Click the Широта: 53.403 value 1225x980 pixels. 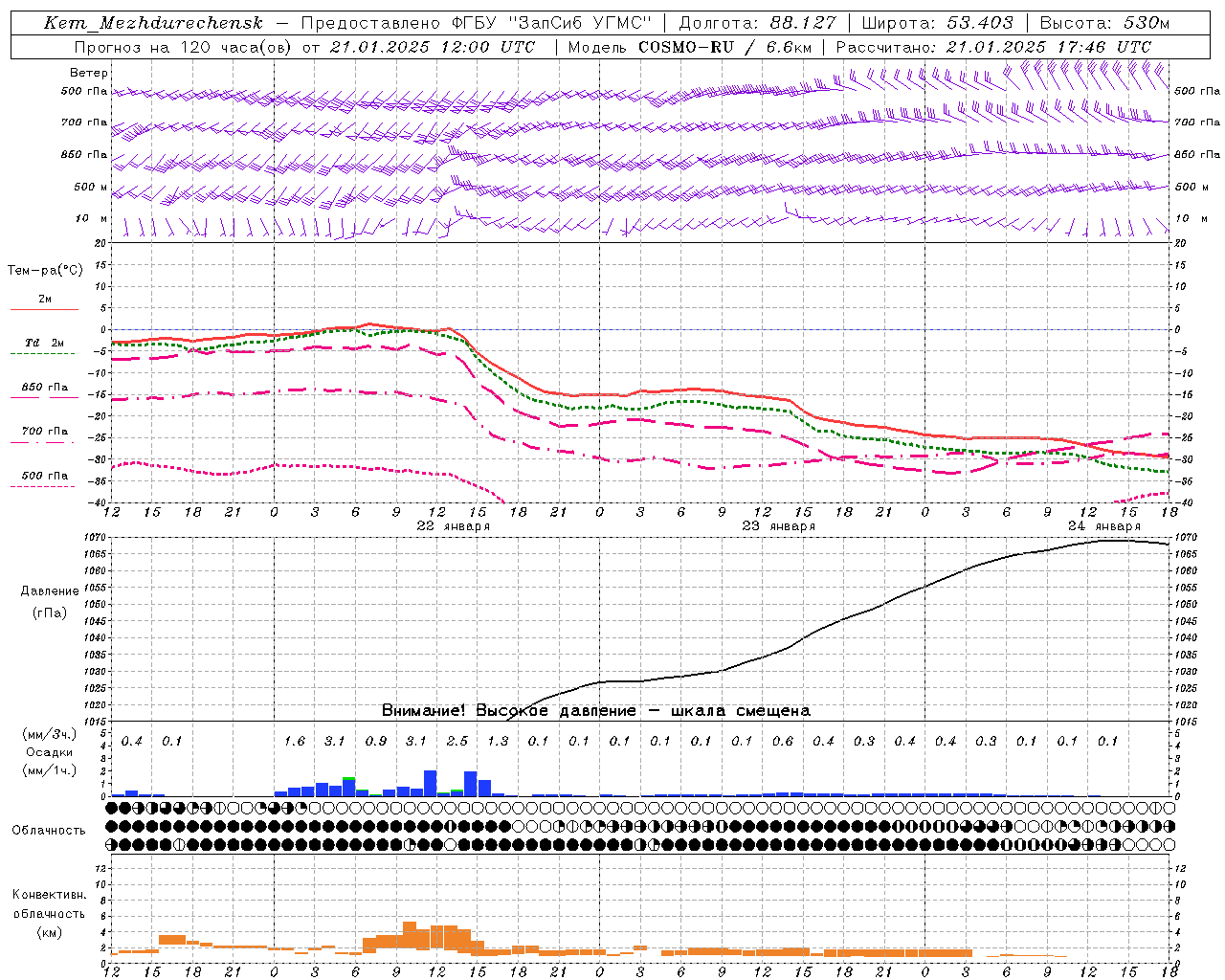(x=937, y=23)
